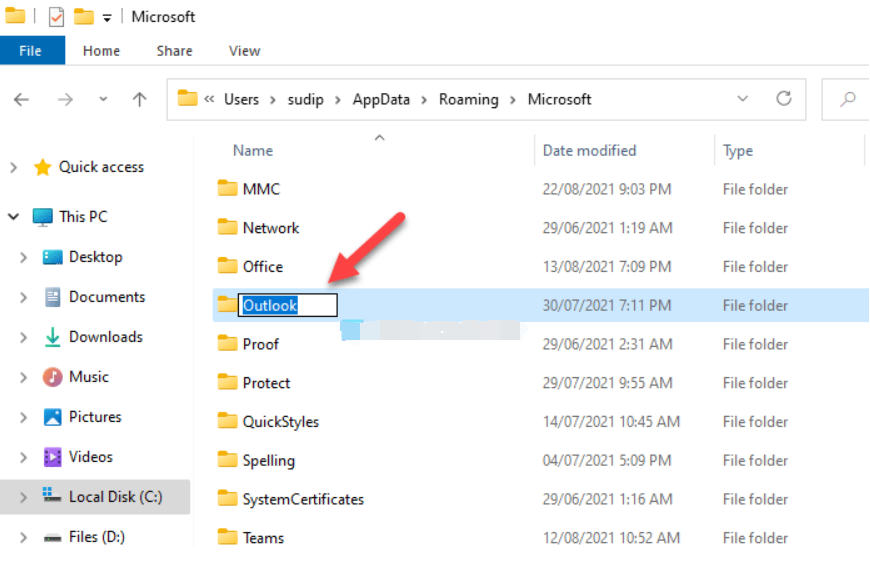Select the Spelling folder icon
The image size is (870, 566).
[227, 460]
